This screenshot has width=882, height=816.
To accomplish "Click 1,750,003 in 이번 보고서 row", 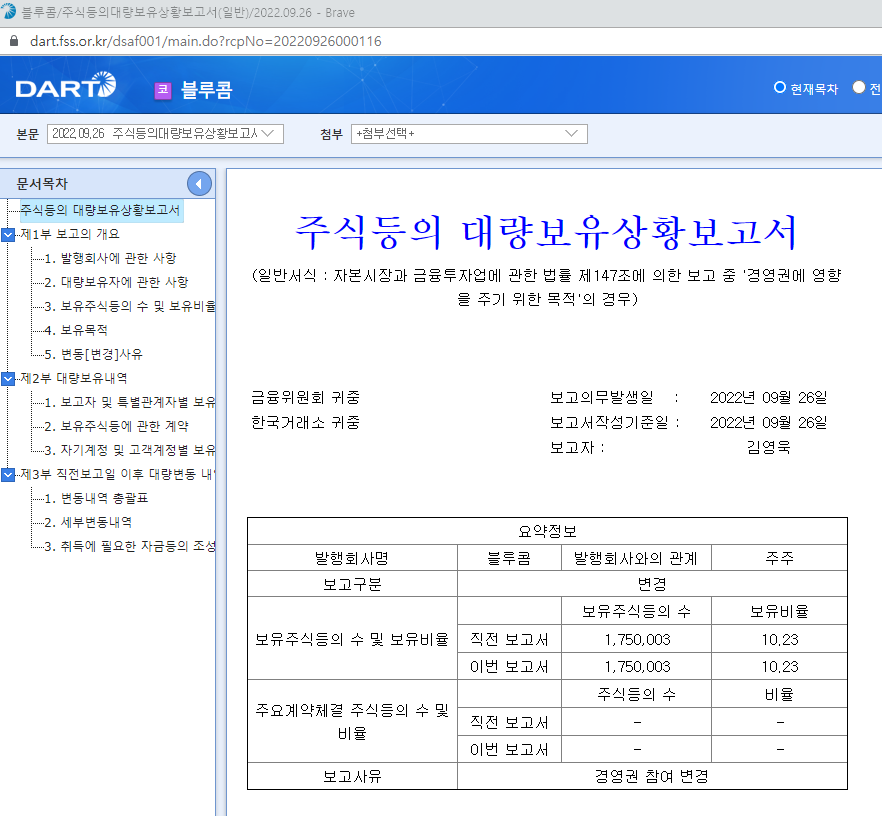I will click(637, 666).
